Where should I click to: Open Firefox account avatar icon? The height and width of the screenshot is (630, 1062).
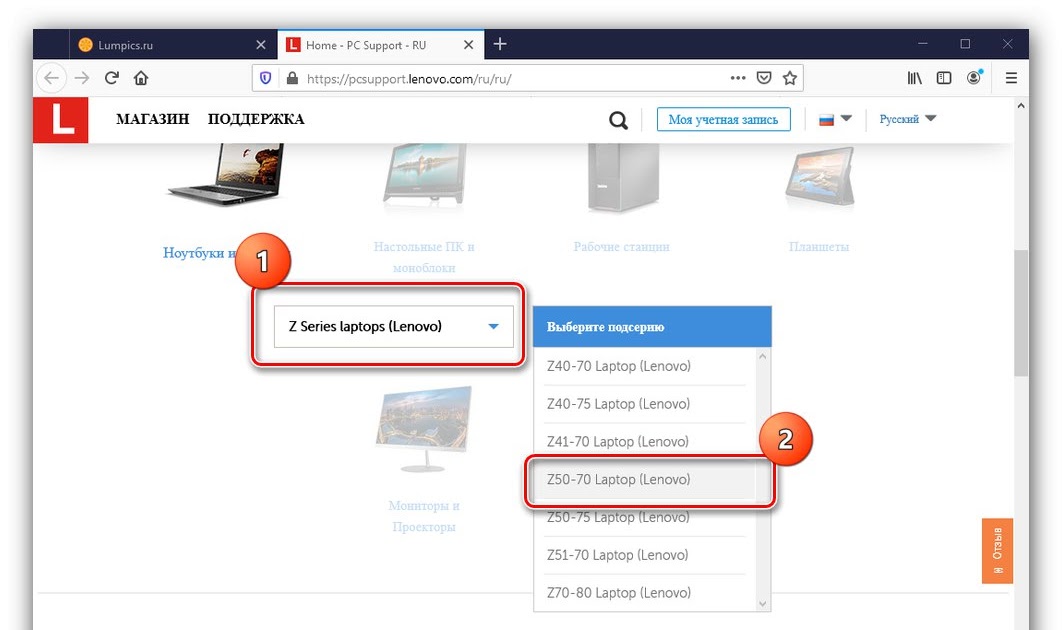[974, 77]
